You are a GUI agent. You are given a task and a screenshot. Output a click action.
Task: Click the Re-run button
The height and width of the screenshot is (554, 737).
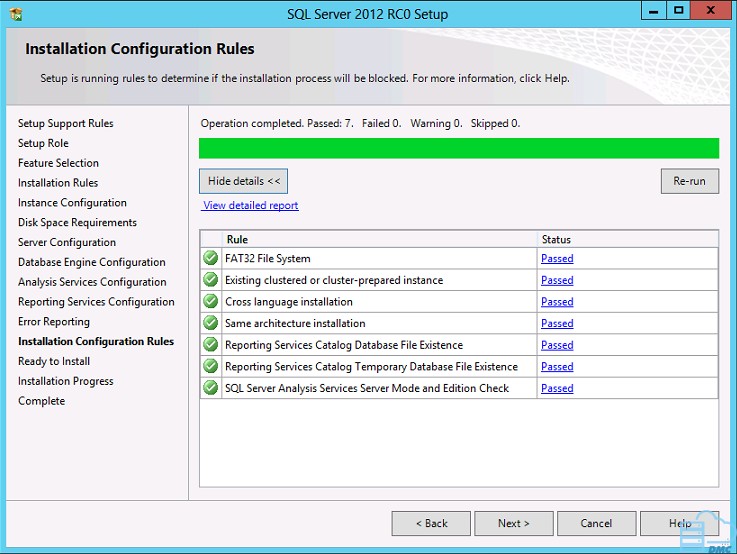pos(690,181)
